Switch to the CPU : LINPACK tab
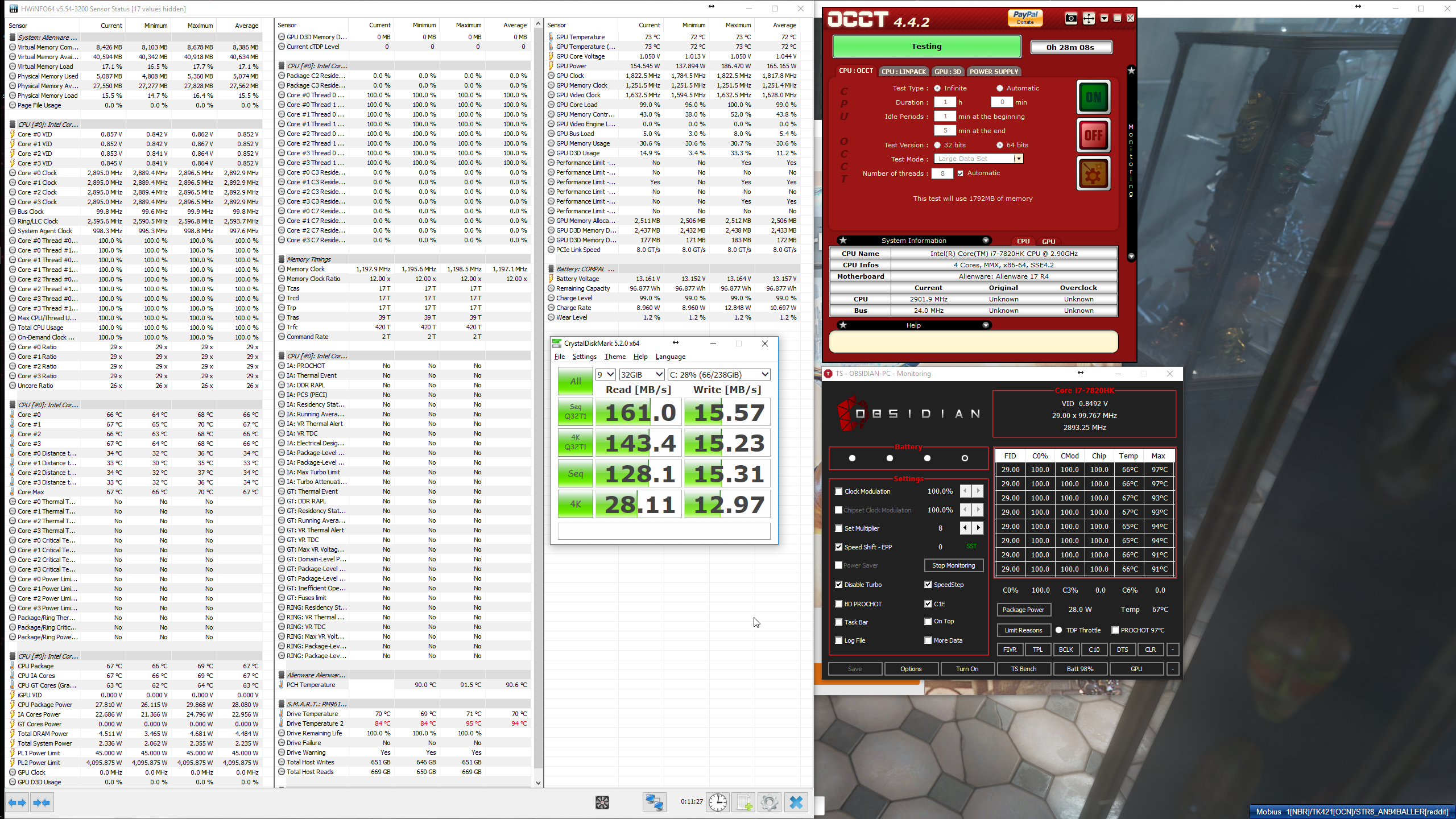Image resolution: width=1456 pixels, height=819 pixels. tap(904, 72)
